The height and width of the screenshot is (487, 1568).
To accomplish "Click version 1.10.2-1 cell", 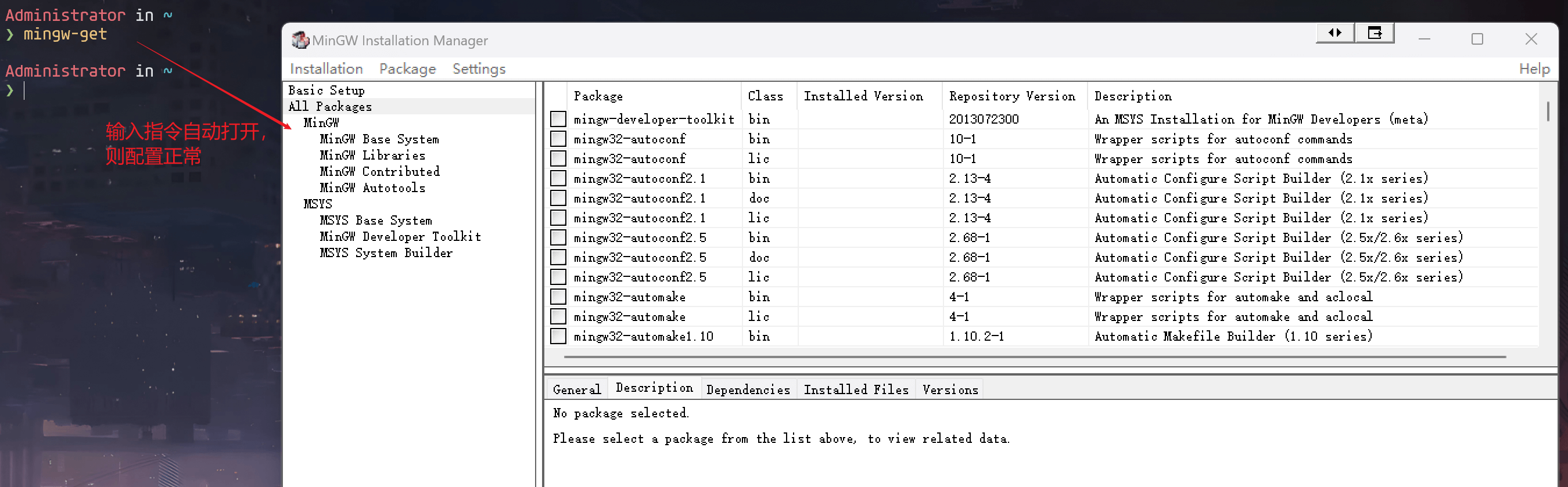I will click(x=977, y=336).
